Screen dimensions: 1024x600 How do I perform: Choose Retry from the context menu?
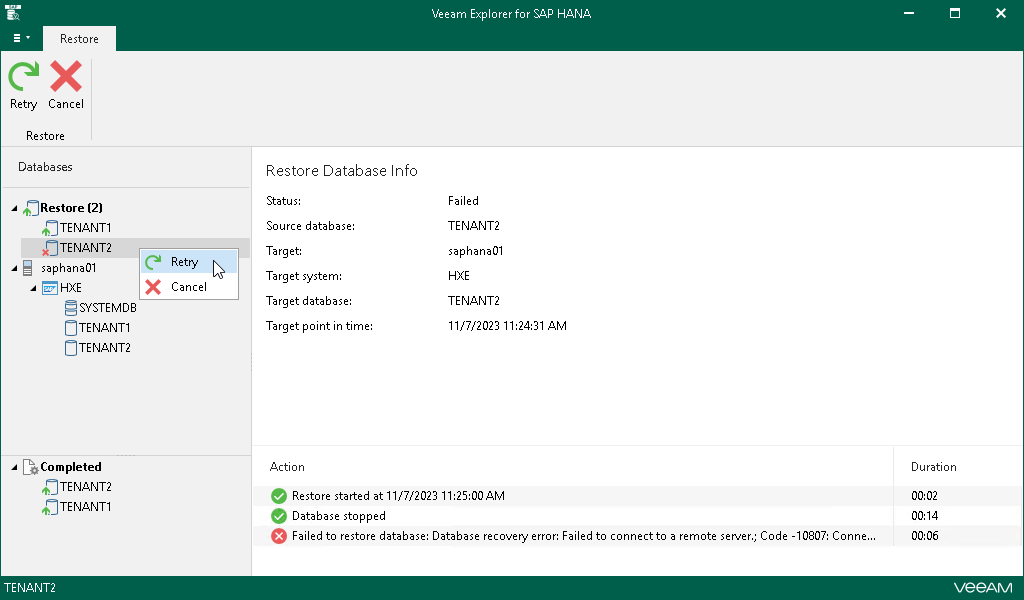pyautogui.click(x=183, y=262)
